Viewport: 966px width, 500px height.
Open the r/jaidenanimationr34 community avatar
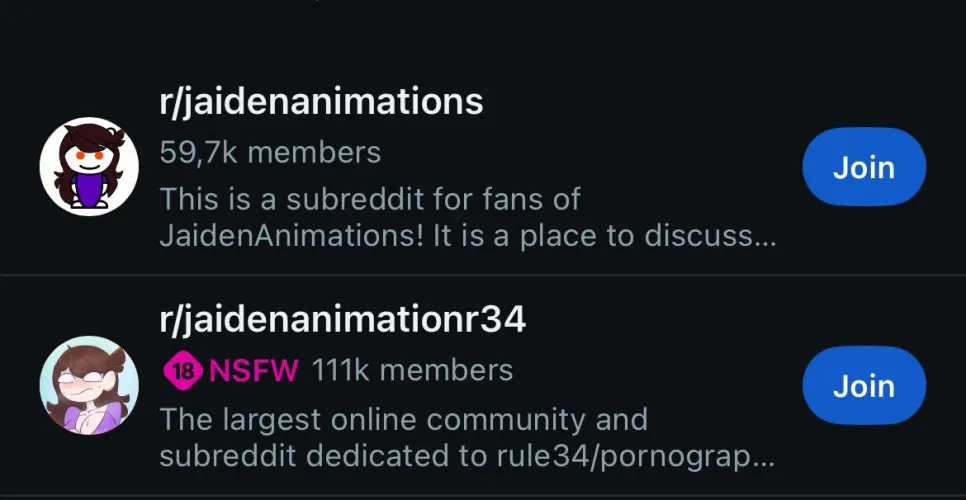coord(88,385)
